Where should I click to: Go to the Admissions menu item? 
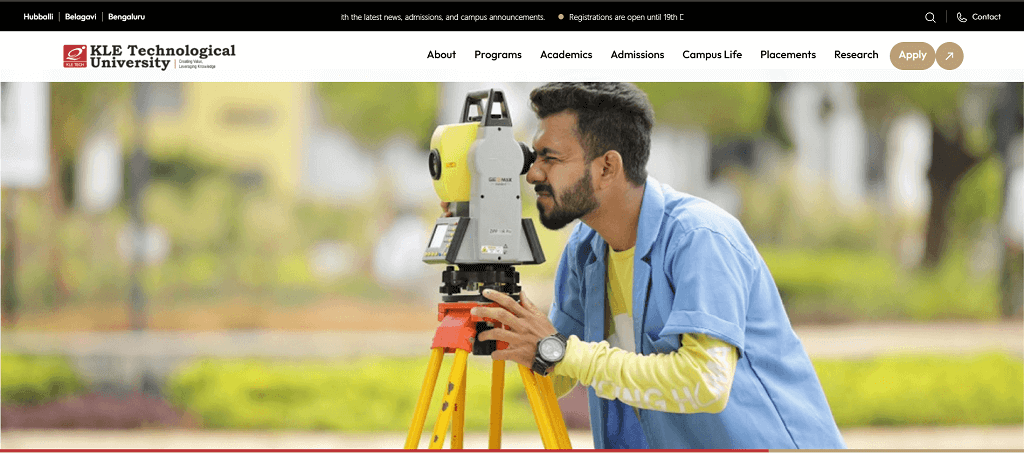coord(637,55)
